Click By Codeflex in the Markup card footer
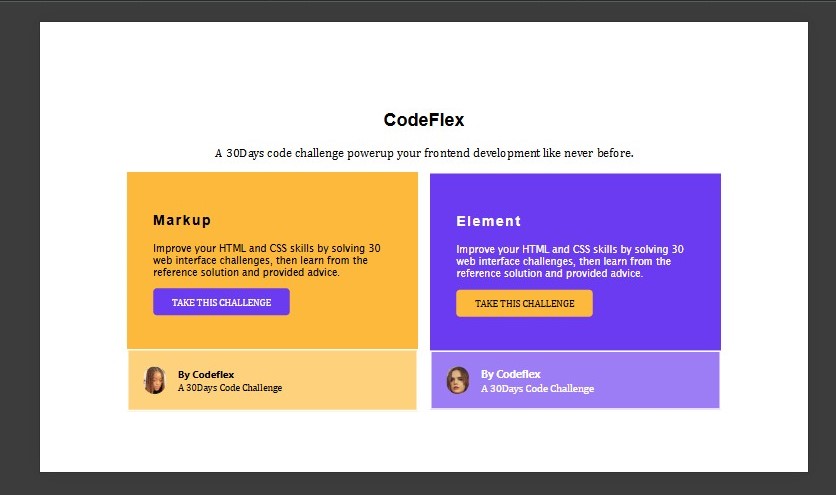Viewport: 836px width, 495px height. [x=206, y=374]
